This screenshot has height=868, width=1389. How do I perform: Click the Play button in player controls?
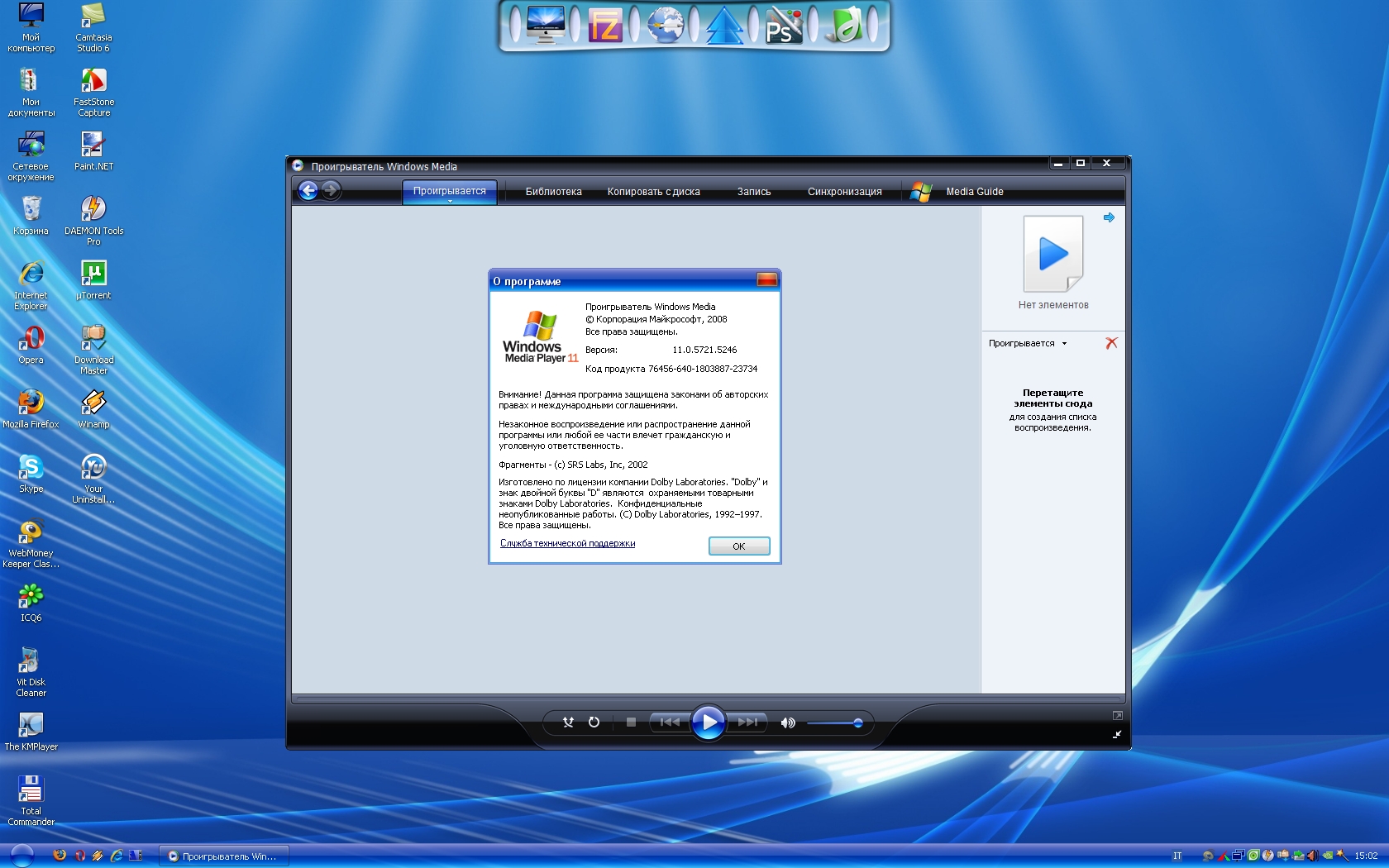(x=709, y=723)
